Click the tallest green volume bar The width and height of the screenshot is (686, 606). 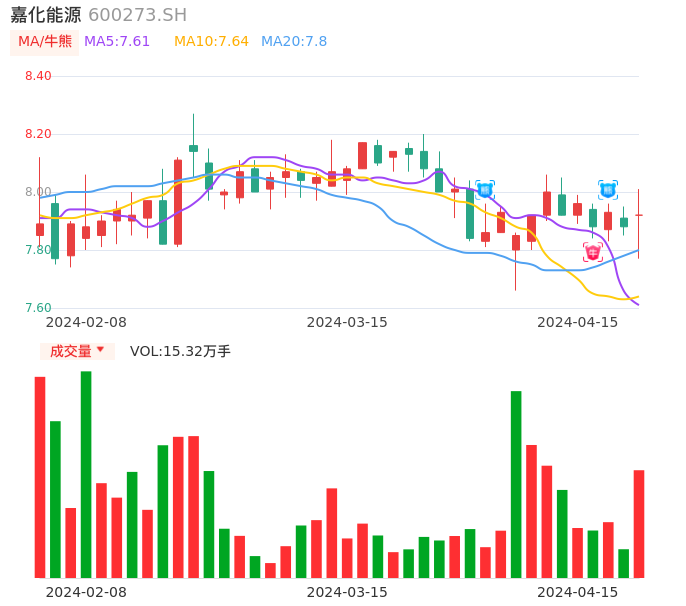click(x=86, y=474)
